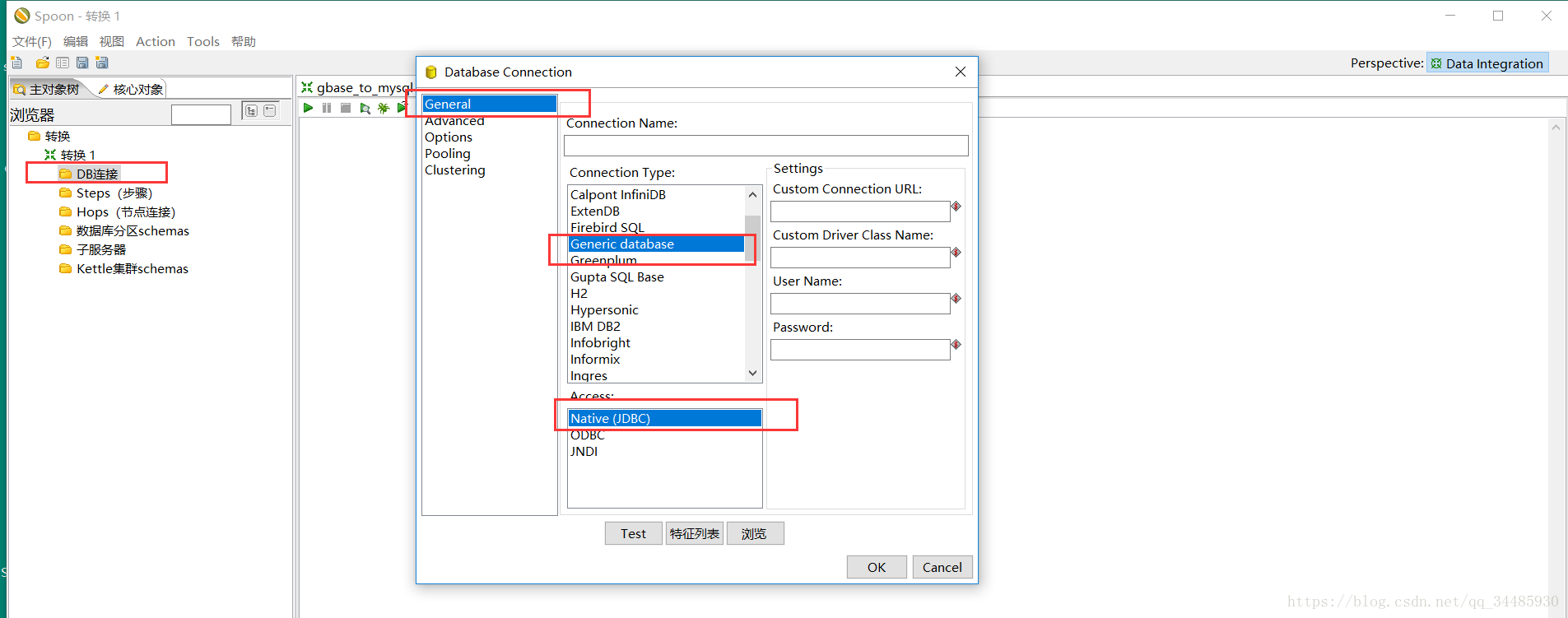Close the Database Connection dialog
This screenshot has height=618, width=1568.
click(x=961, y=72)
